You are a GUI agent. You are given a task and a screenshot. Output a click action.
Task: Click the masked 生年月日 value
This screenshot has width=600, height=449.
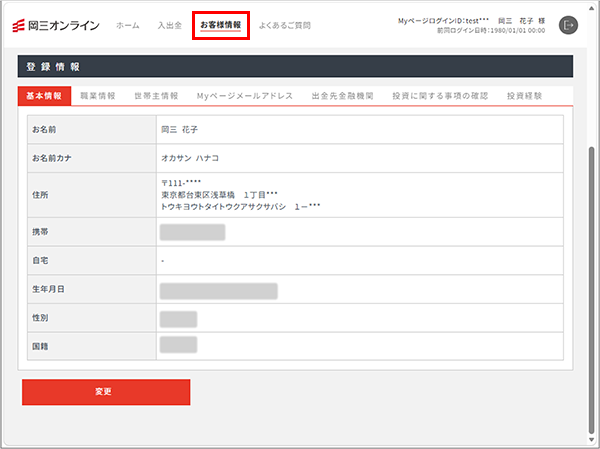coord(218,291)
